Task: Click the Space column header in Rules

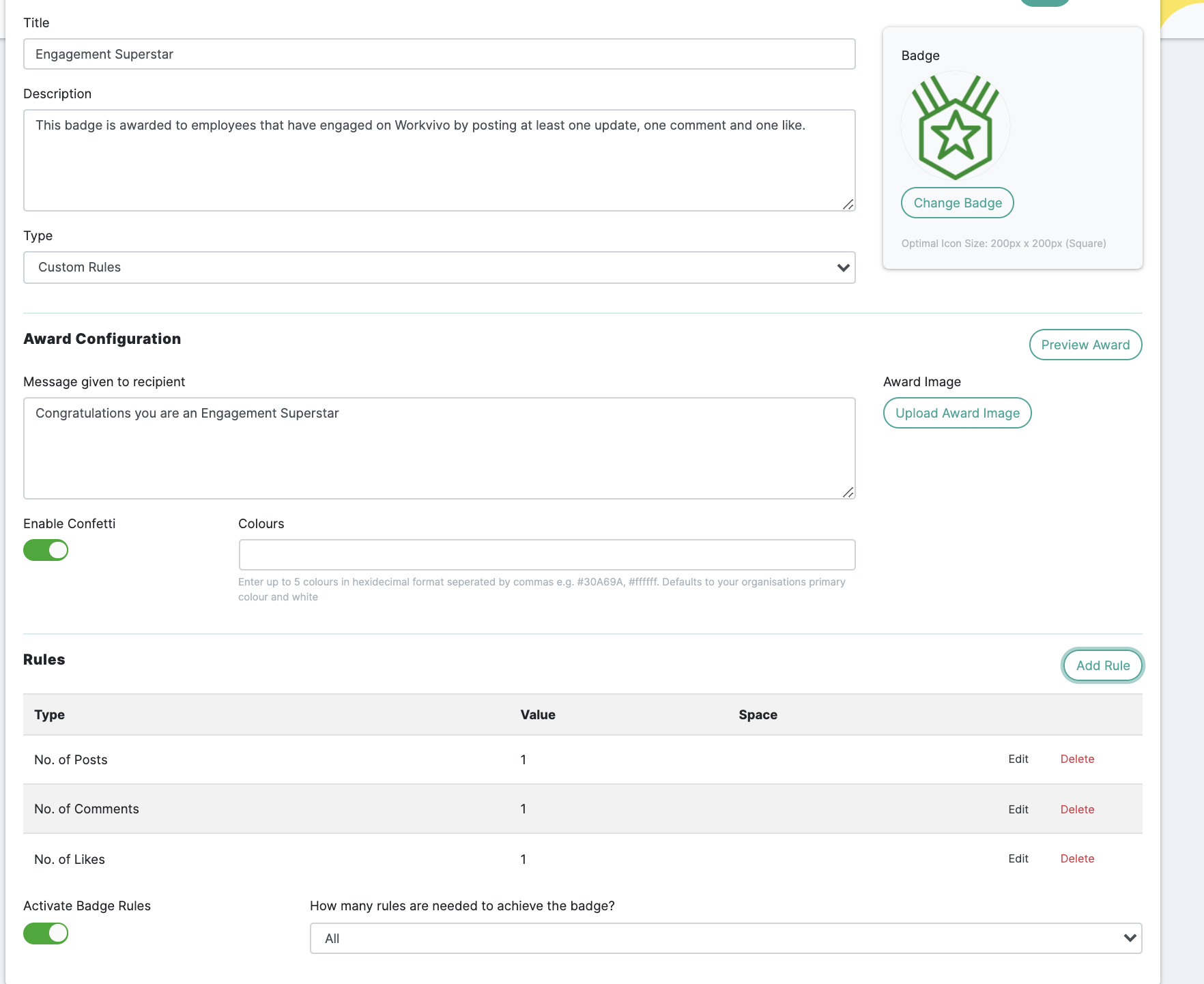Action: pyautogui.click(x=758, y=714)
